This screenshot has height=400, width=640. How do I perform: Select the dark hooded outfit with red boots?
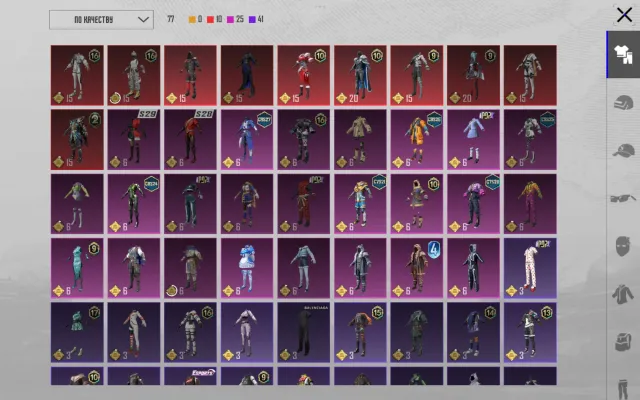point(190,75)
